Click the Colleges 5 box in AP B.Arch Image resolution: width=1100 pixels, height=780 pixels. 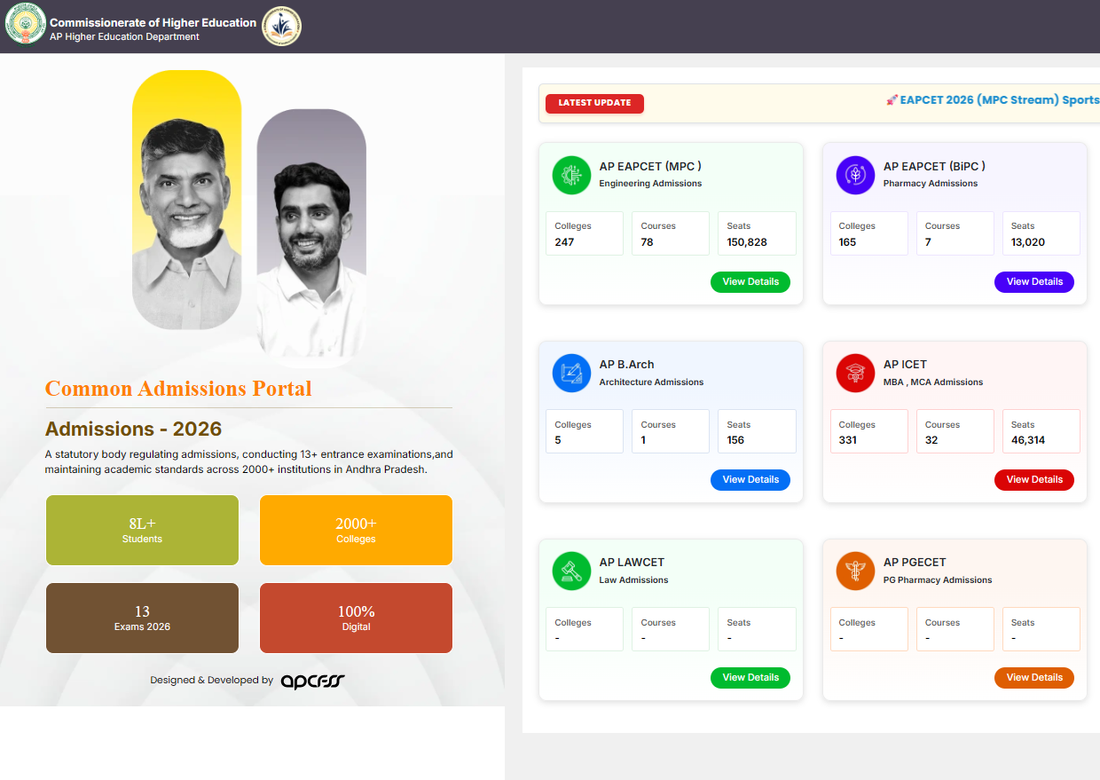pos(584,431)
